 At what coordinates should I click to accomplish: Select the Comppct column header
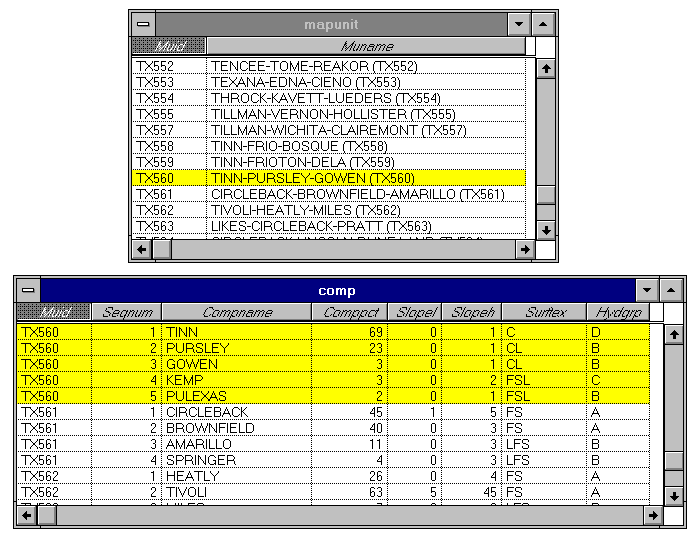click(x=349, y=312)
